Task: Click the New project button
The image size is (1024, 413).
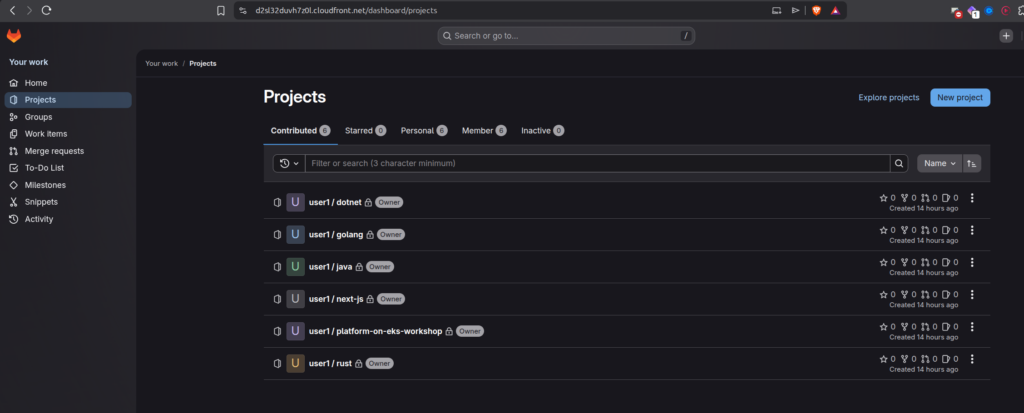Action: click(x=960, y=98)
